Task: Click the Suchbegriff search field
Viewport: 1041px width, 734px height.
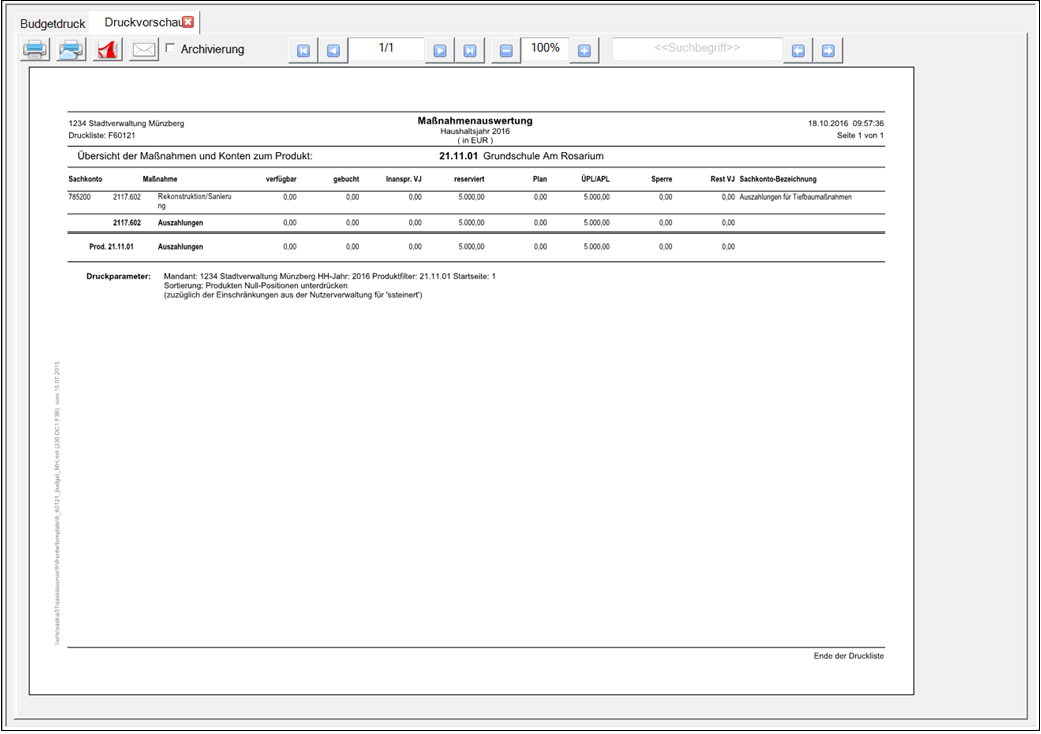Action: (x=697, y=49)
